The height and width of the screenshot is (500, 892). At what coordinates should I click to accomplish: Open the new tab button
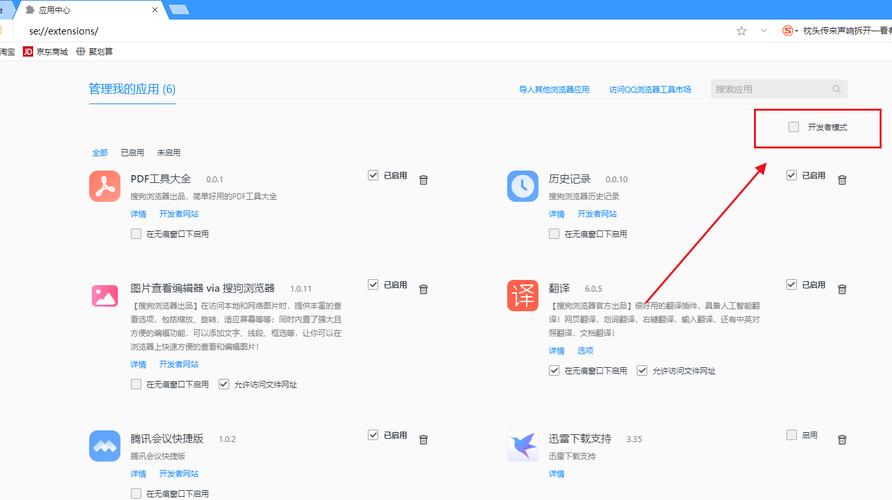tap(179, 9)
